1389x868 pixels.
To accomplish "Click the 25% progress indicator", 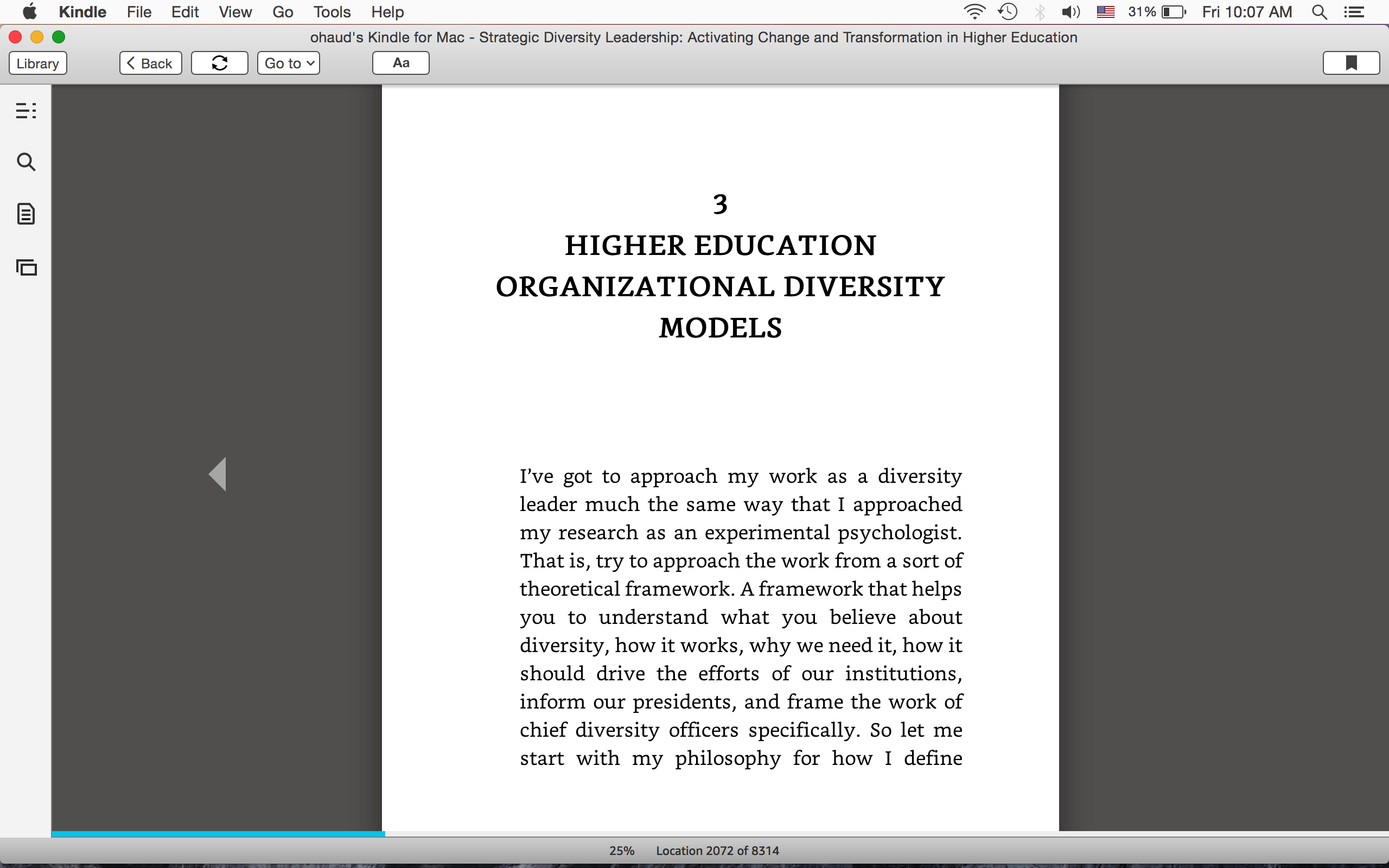I will click(622, 851).
